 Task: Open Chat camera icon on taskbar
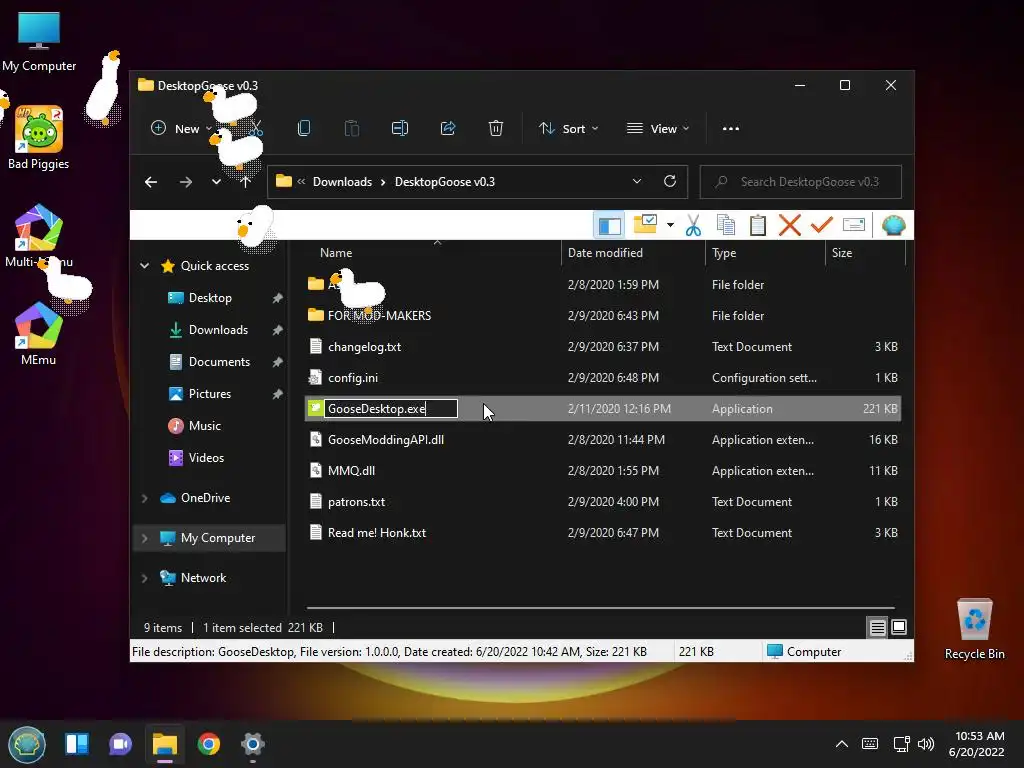pos(121,744)
